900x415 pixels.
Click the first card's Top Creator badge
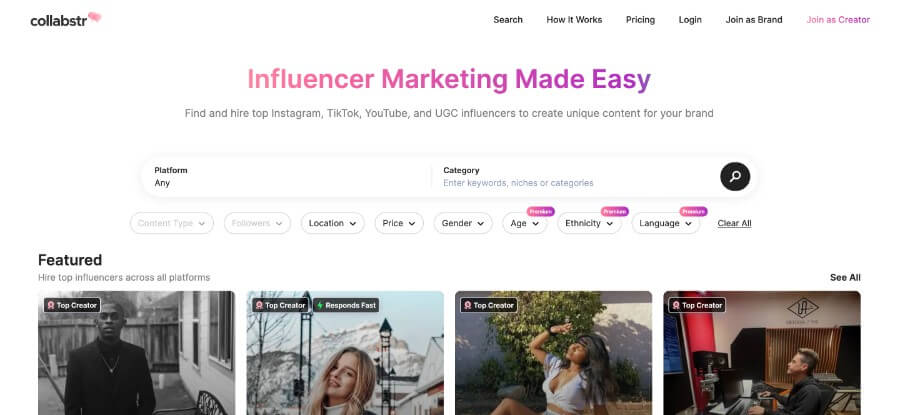click(72, 305)
